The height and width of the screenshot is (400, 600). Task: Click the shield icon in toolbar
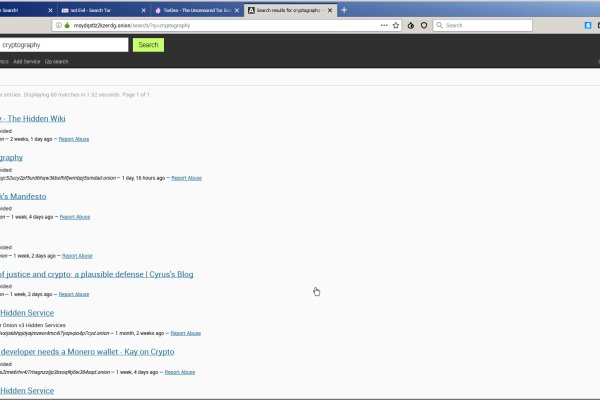pyautogui.click(x=424, y=25)
